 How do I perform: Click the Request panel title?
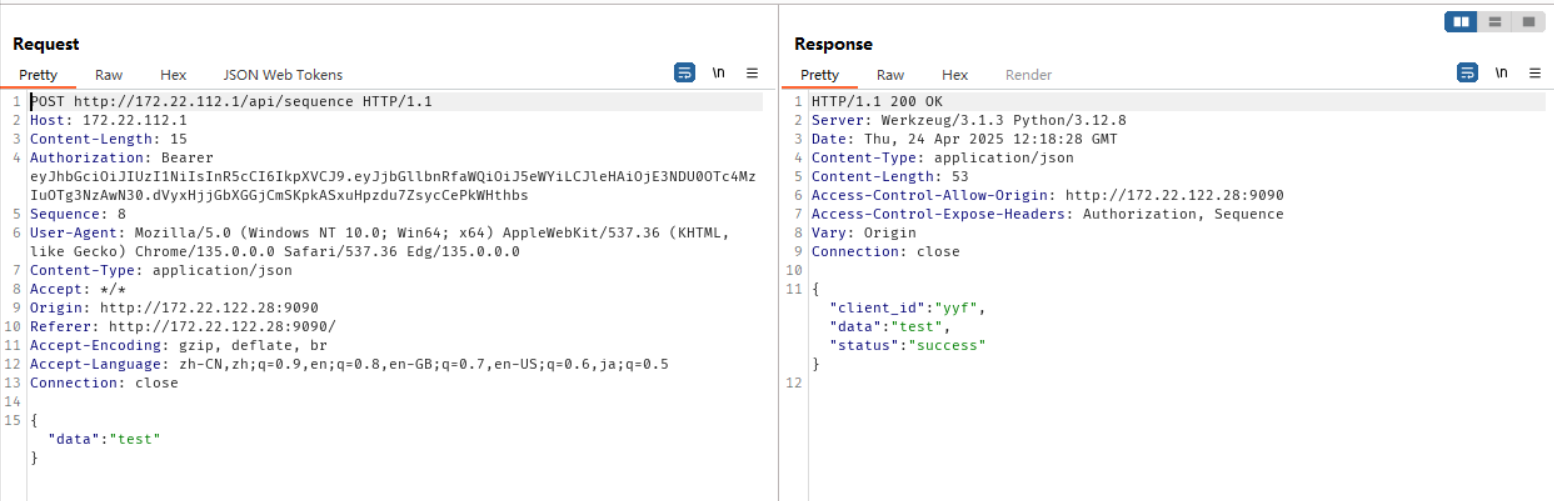pos(46,44)
